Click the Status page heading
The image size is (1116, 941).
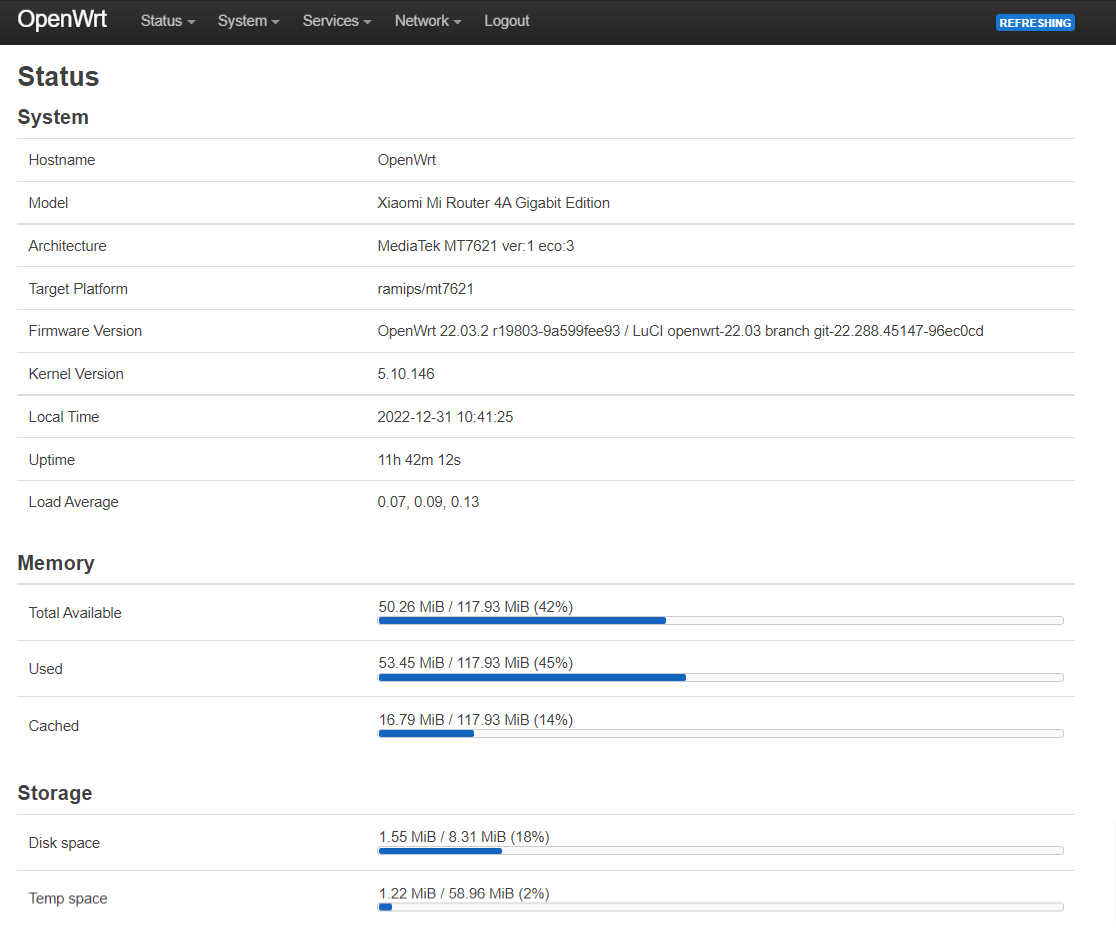pos(58,77)
